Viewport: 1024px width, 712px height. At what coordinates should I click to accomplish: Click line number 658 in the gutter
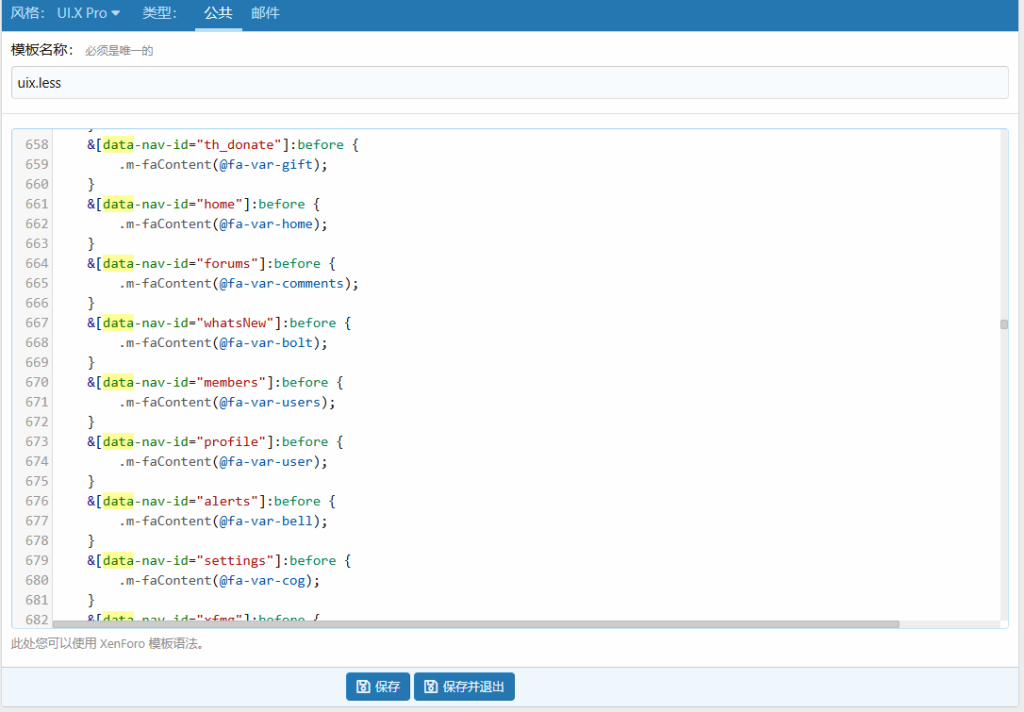[36, 145]
